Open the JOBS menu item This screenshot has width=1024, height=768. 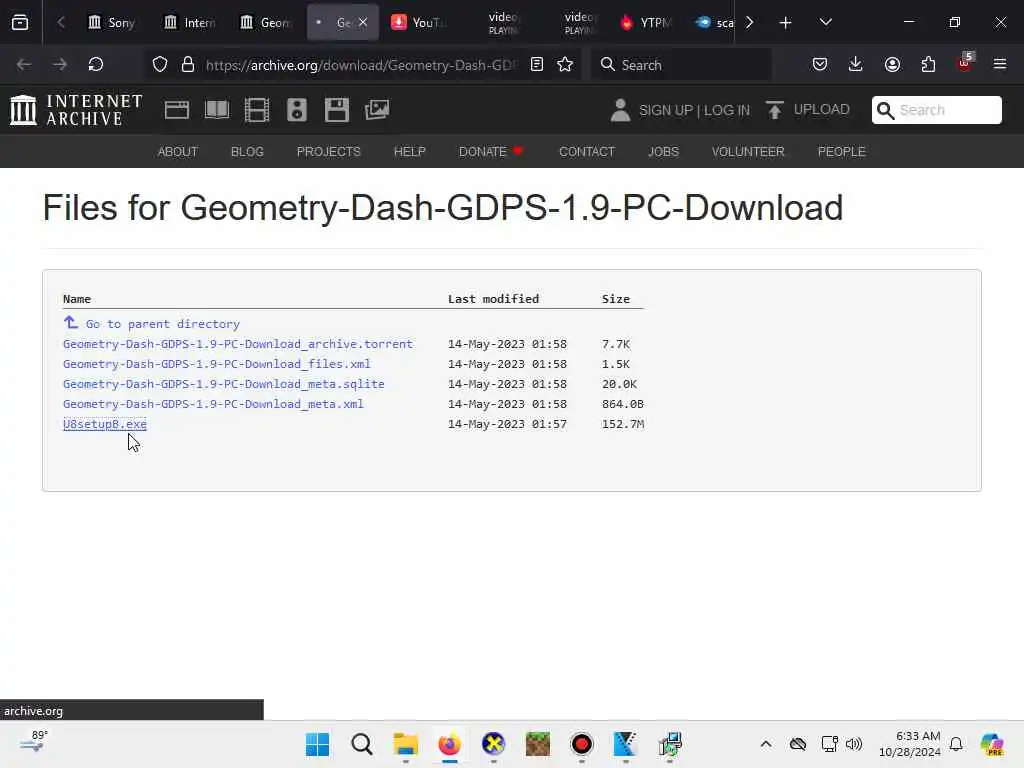point(664,152)
